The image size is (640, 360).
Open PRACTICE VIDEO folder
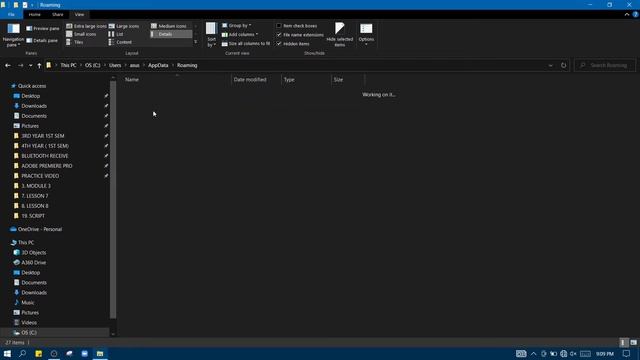click(40, 176)
